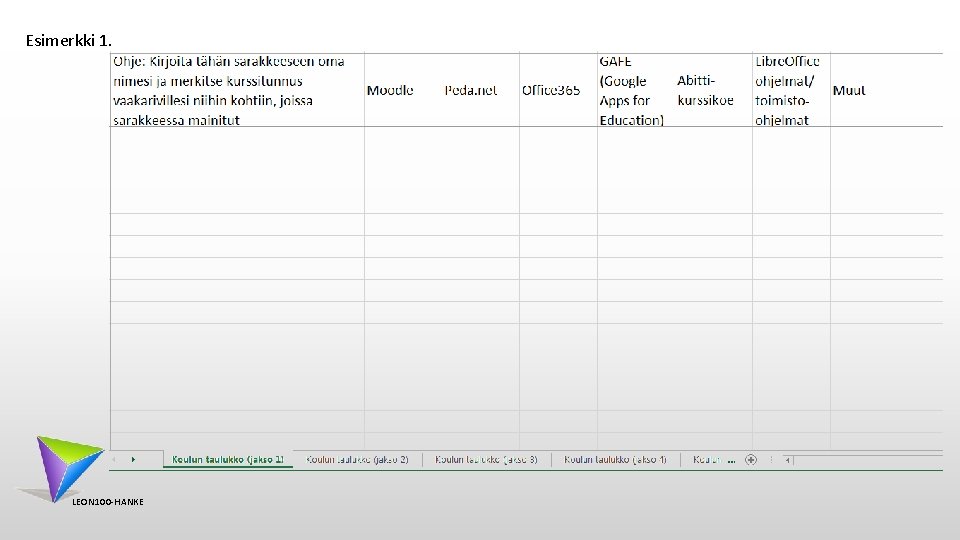Click the ellipsis for more sheet tabs

pos(731,460)
